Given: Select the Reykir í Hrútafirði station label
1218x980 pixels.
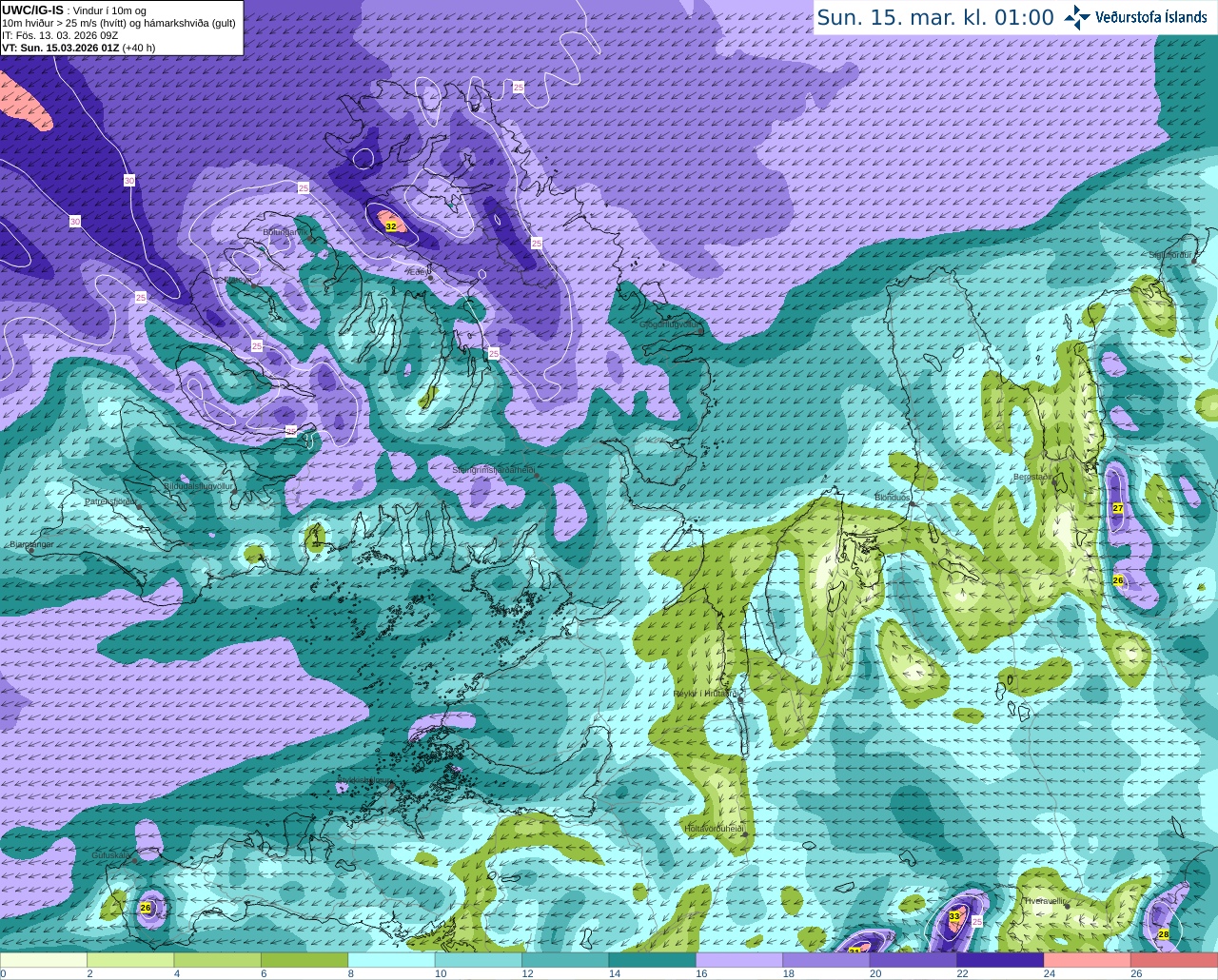Looking at the screenshot, I should click(707, 694).
